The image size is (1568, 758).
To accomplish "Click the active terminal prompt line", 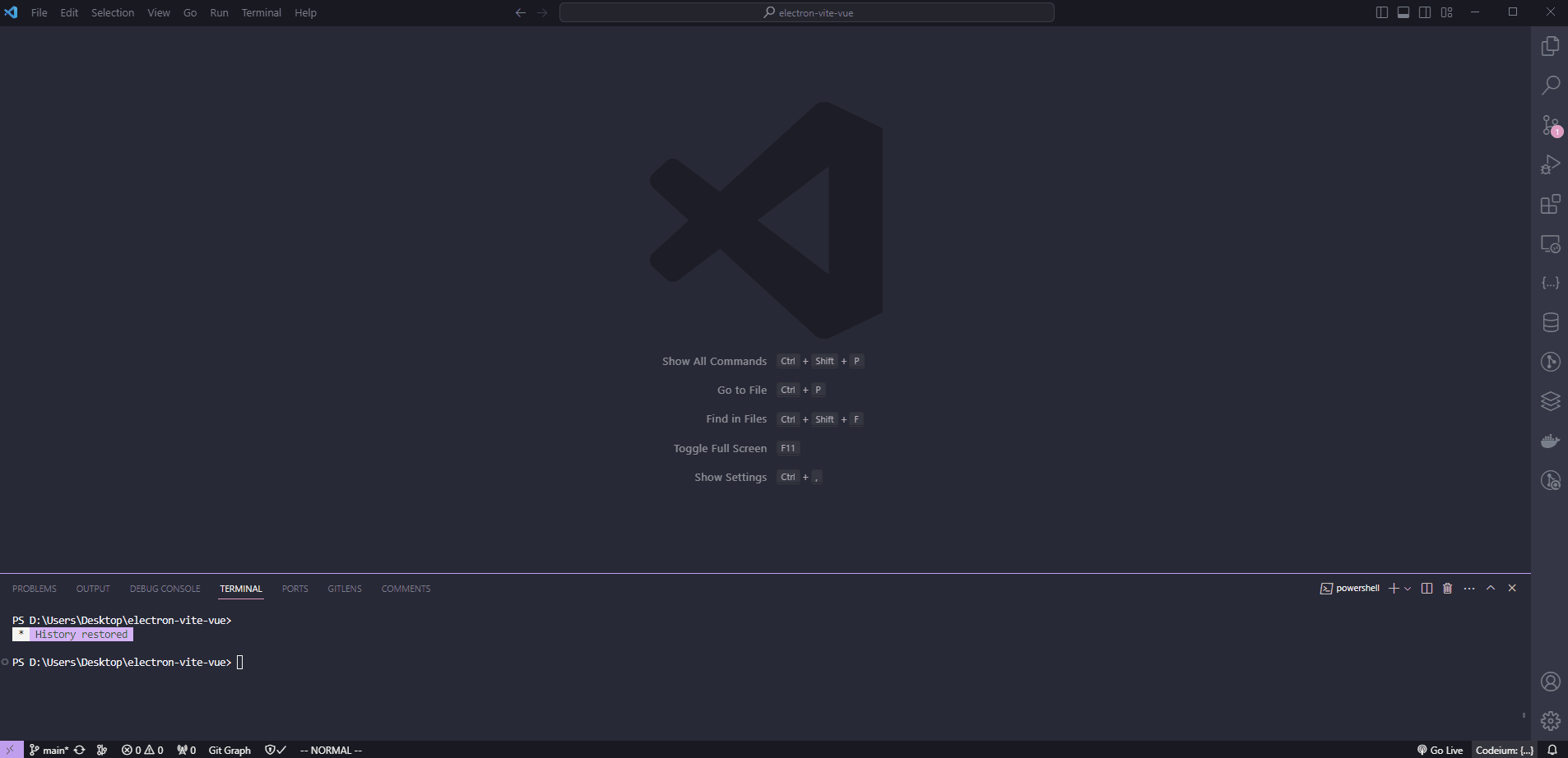I will coord(128,662).
